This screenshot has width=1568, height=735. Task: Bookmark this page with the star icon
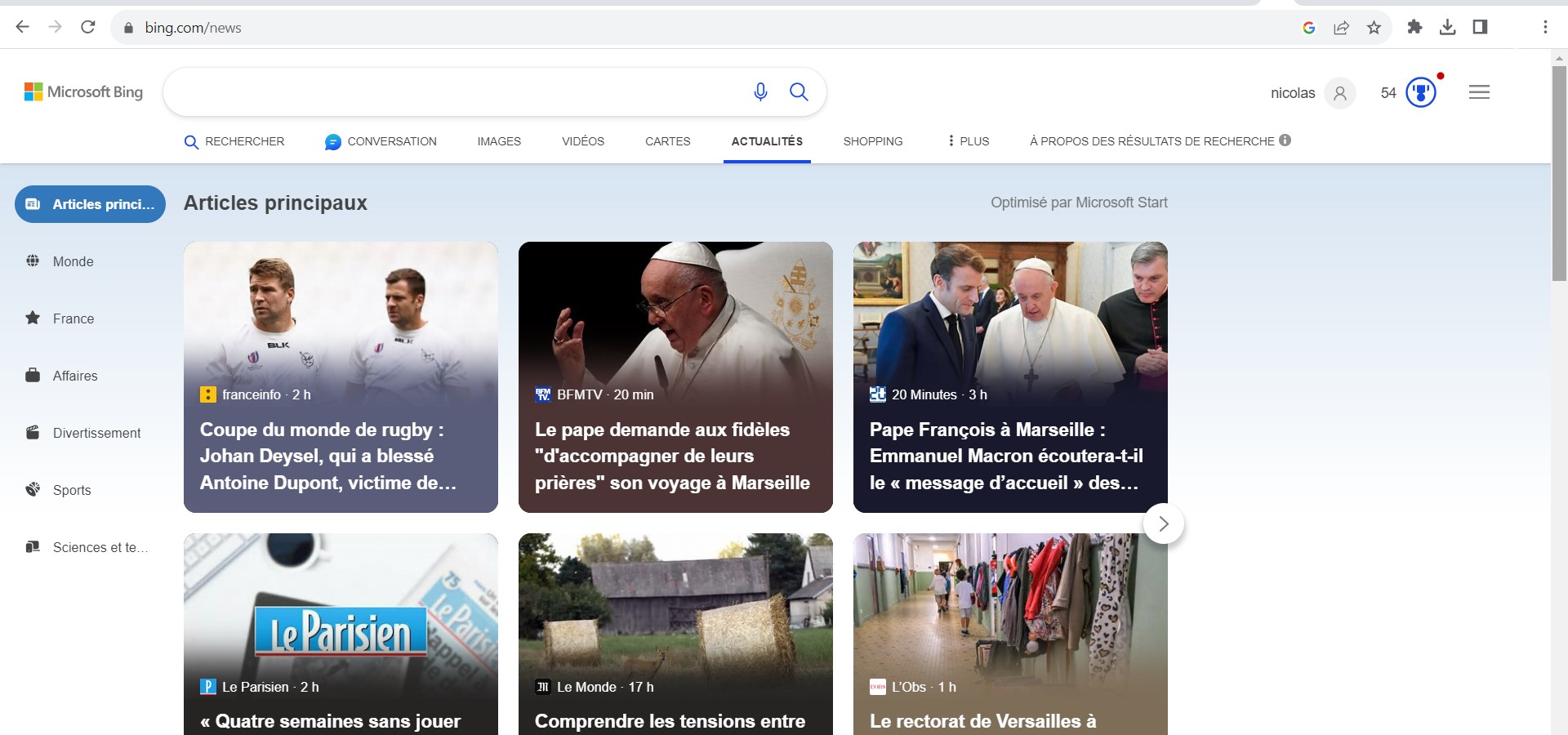point(1374,28)
